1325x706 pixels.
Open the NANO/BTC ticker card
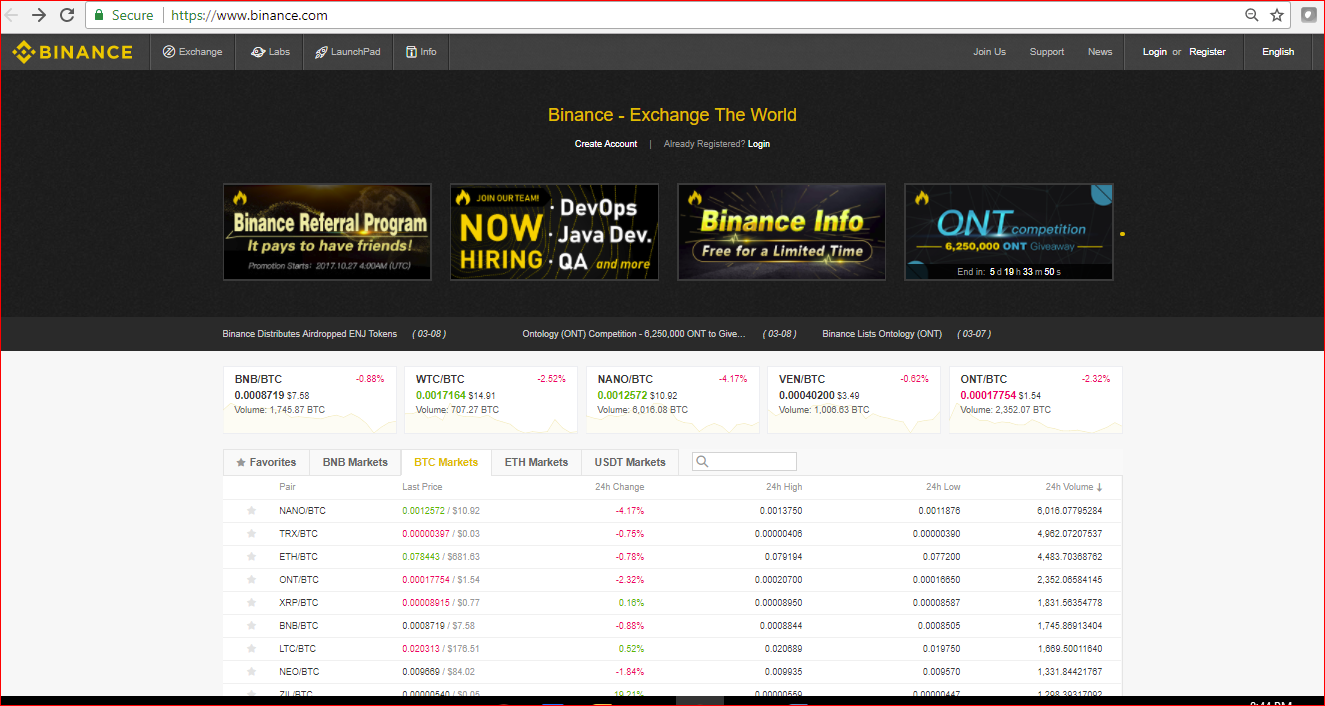(672, 400)
